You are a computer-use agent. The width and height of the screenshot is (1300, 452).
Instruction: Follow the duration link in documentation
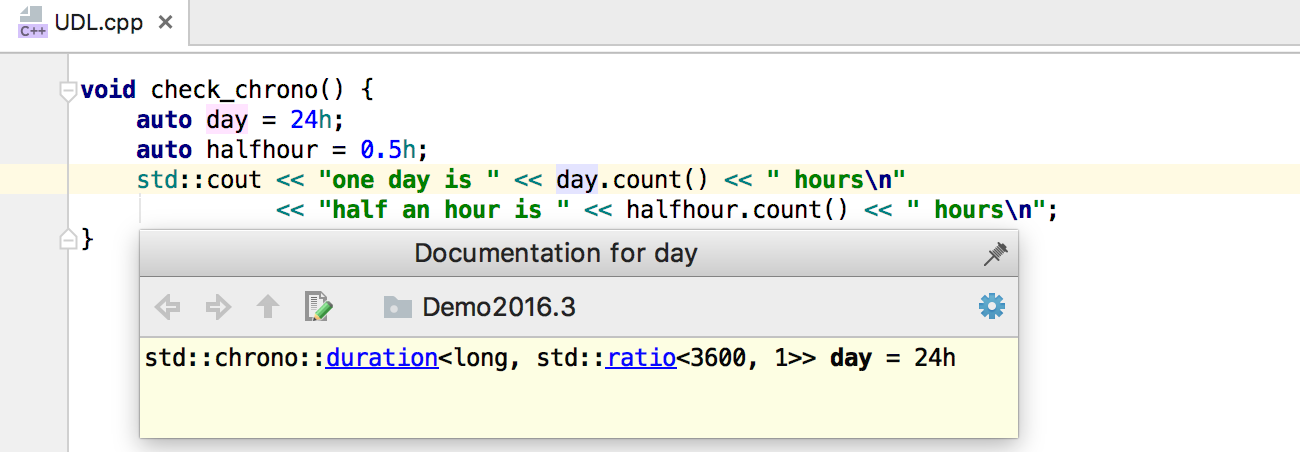coord(382,358)
